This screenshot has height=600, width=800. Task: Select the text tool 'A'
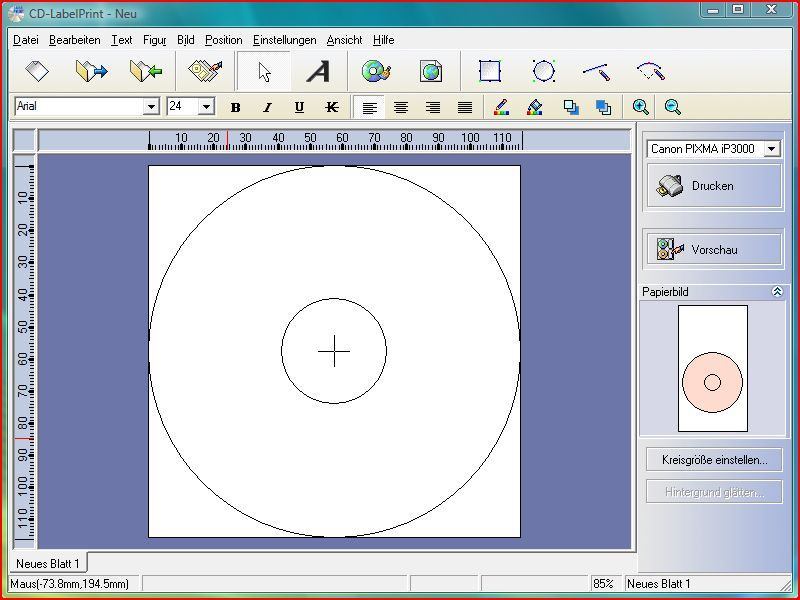click(x=318, y=72)
